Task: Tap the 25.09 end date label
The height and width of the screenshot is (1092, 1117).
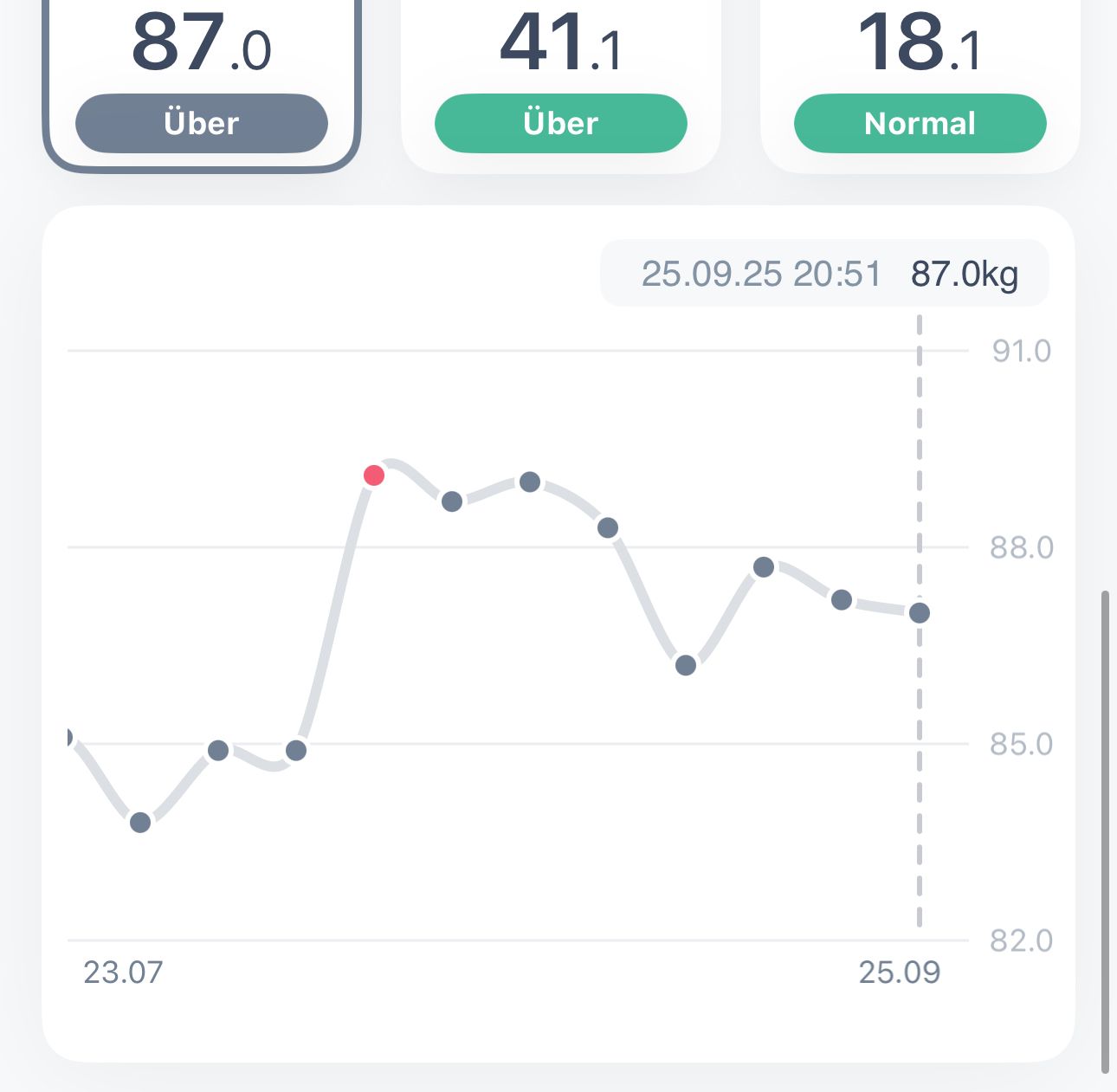Action: click(x=899, y=972)
